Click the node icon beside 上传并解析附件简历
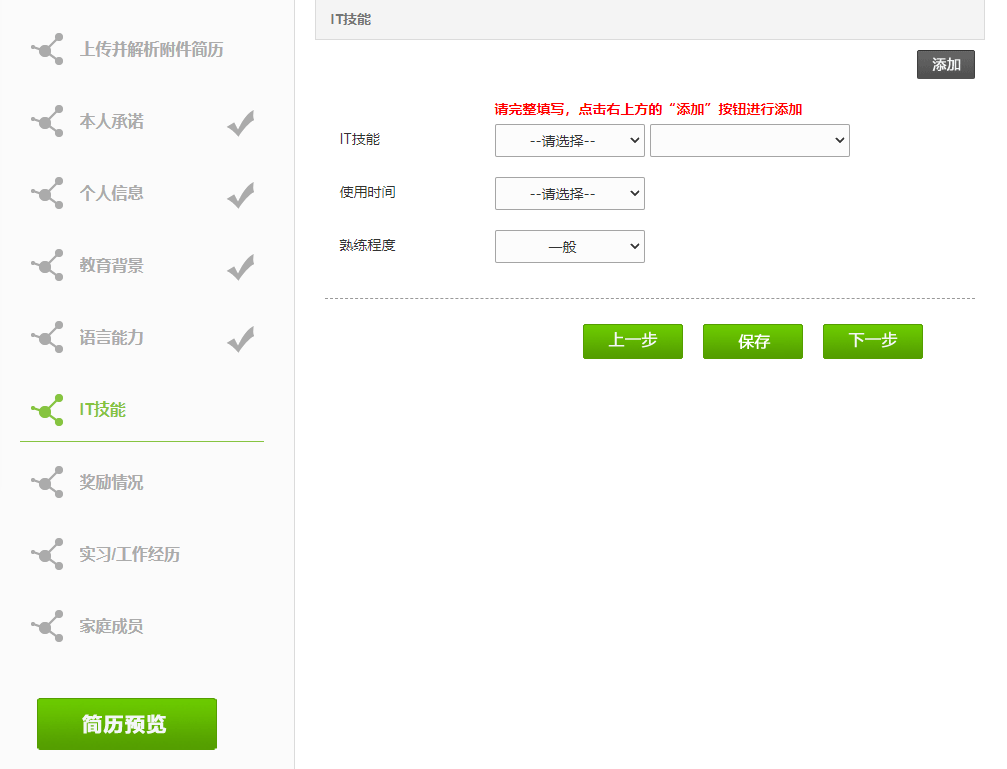Image resolution: width=1007 pixels, height=769 pixels. coord(48,49)
